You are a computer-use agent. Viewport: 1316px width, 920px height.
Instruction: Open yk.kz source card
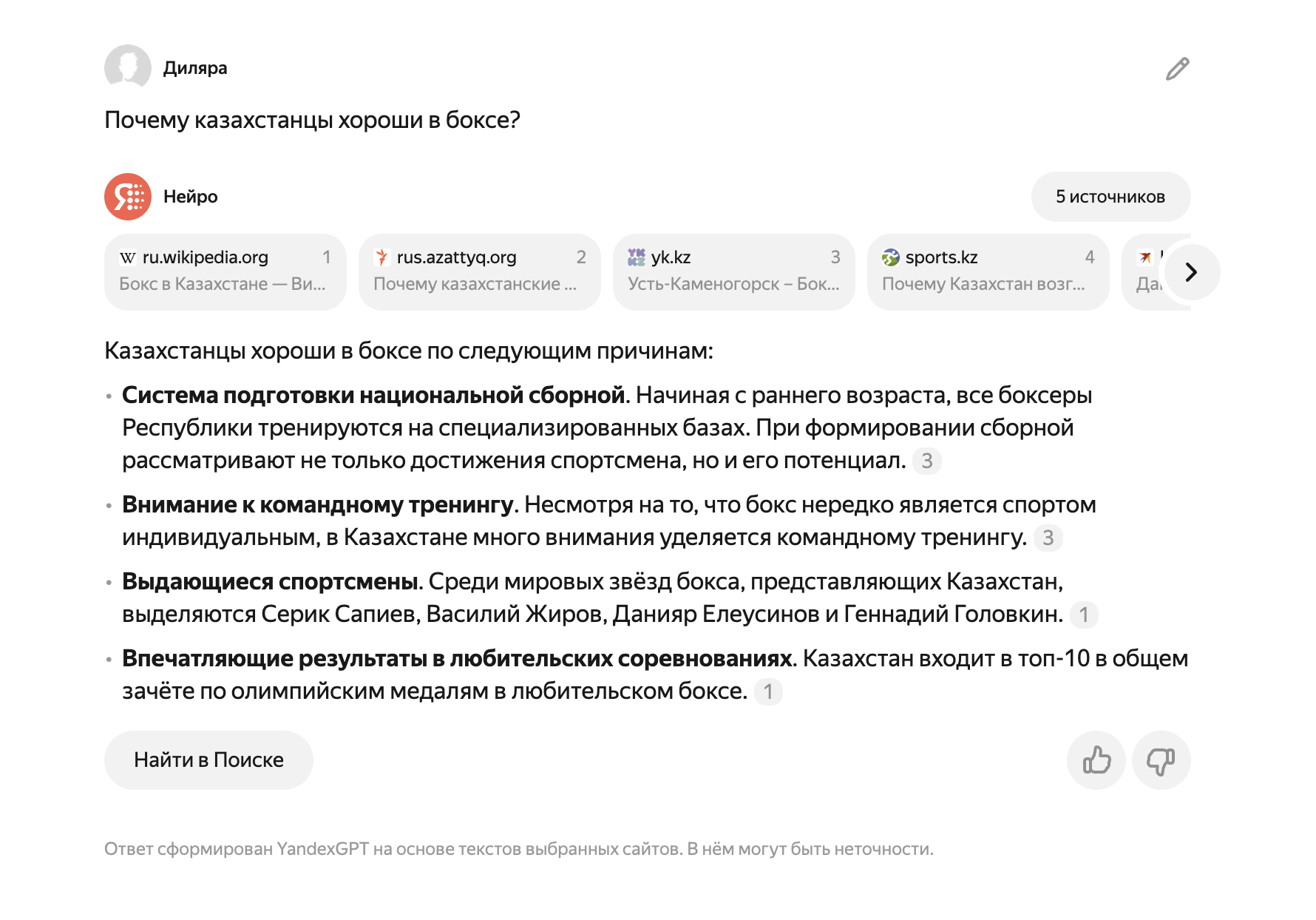(x=734, y=271)
